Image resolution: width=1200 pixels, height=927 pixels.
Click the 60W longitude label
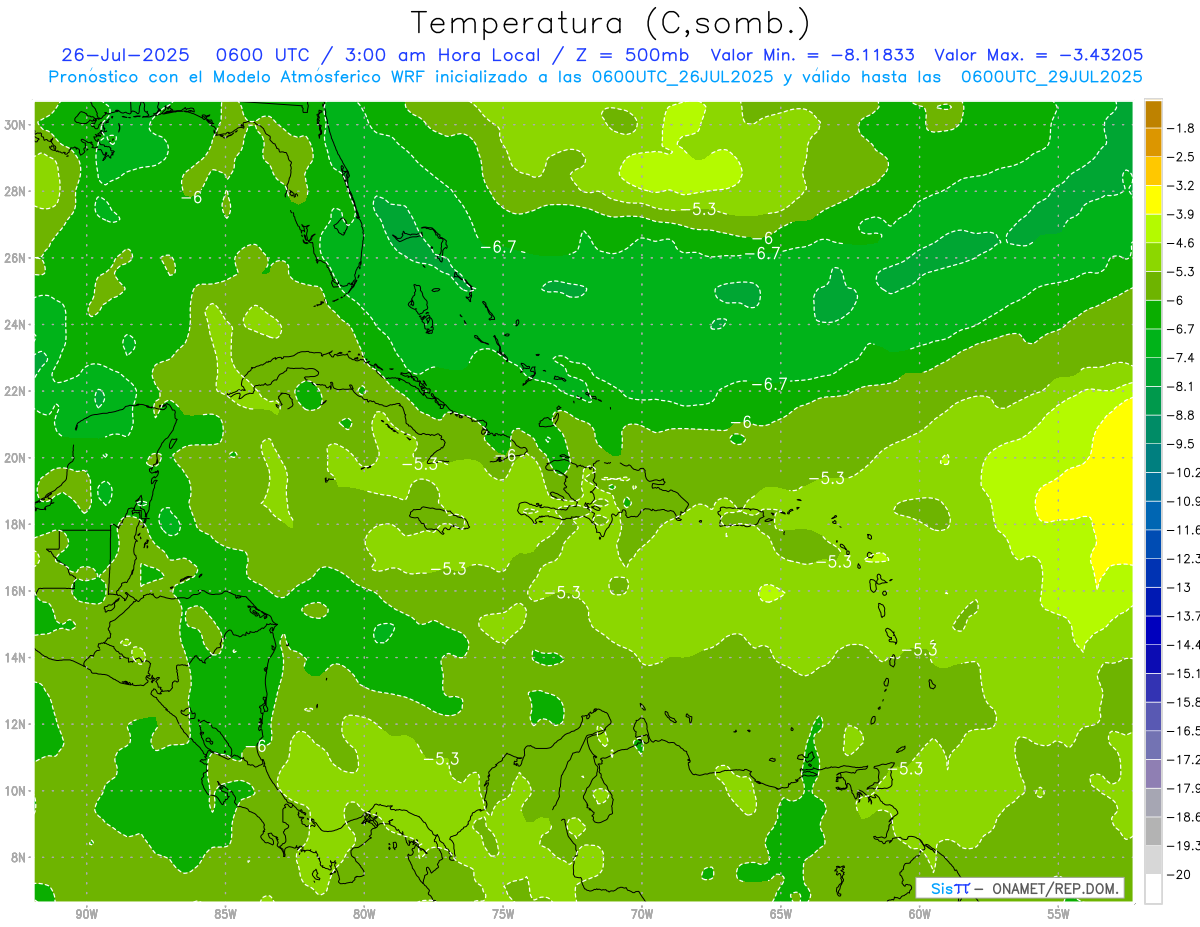coord(920,914)
